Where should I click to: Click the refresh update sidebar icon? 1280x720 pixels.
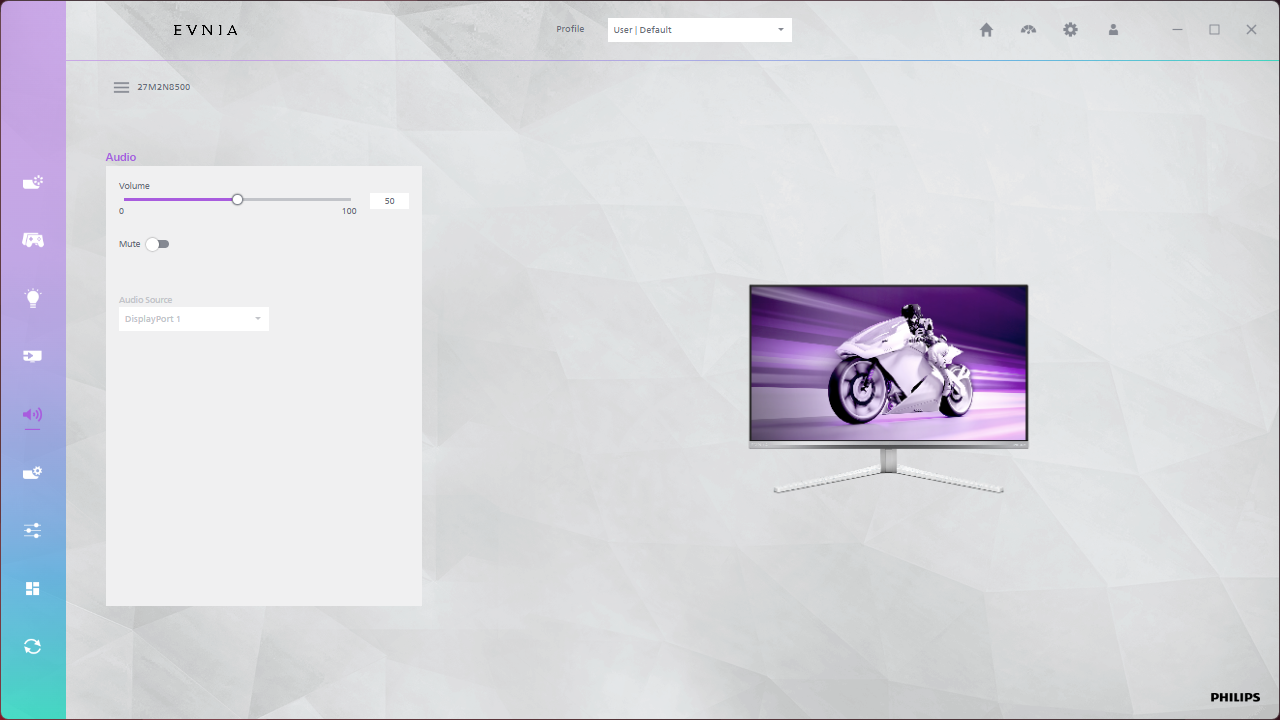[33, 646]
